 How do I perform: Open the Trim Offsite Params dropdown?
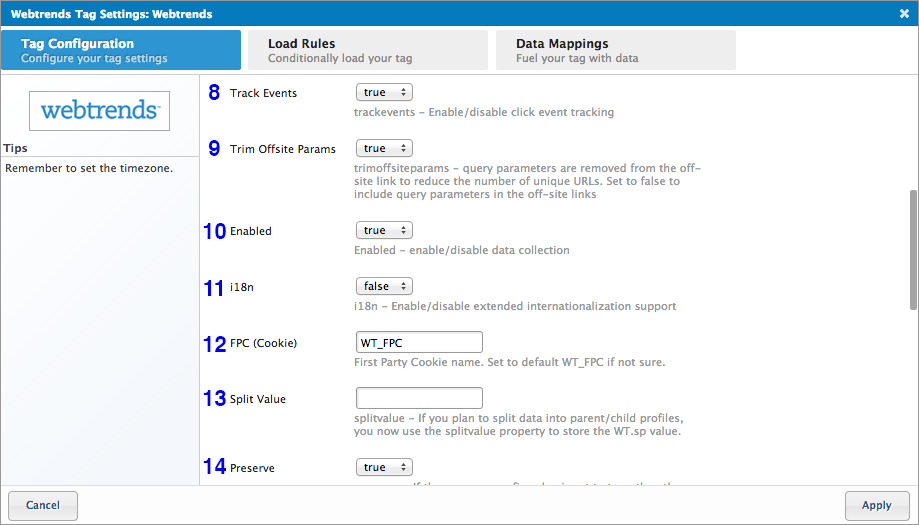pos(384,148)
